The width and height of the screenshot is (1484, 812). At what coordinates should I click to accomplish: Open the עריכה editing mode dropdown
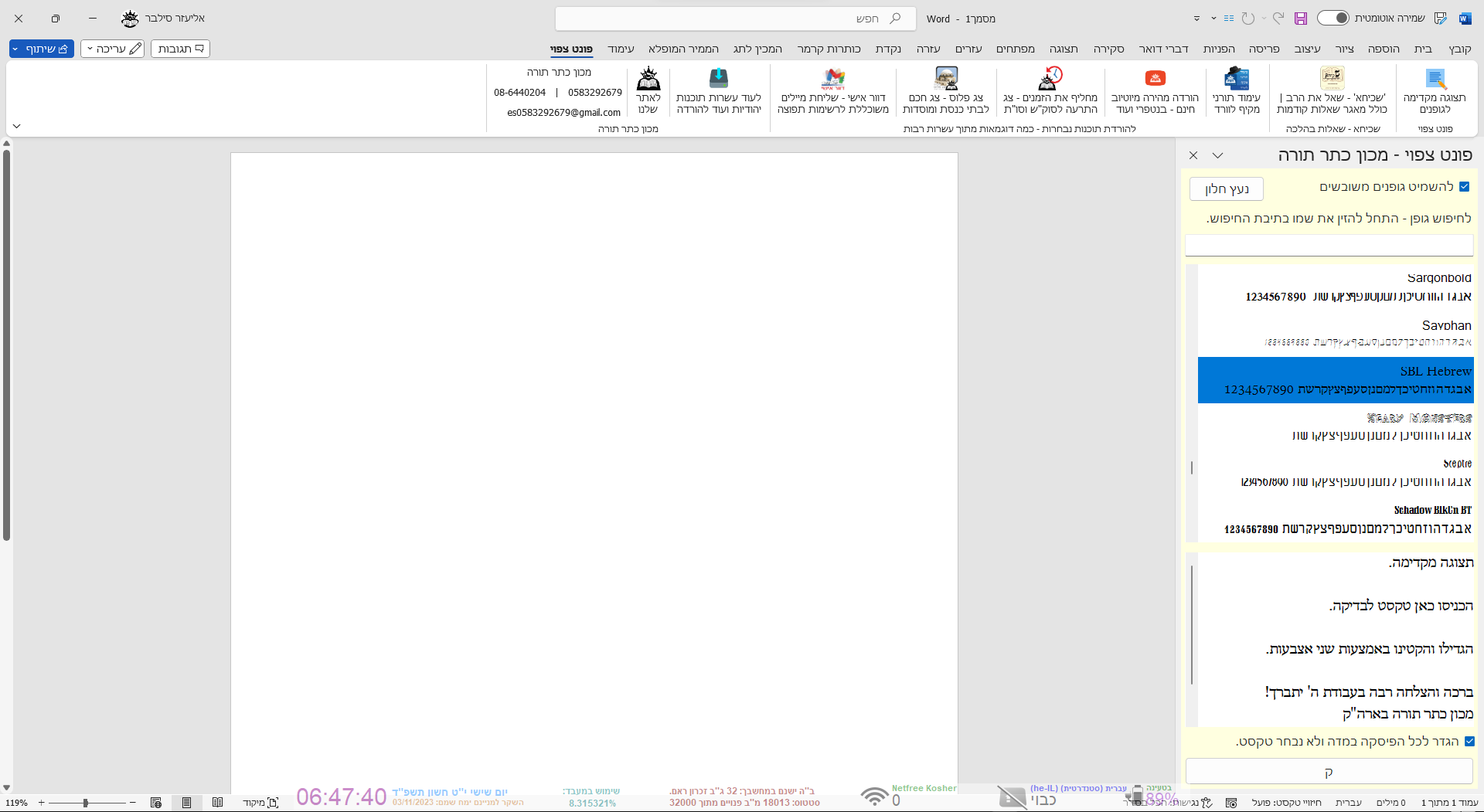[113, 49]
